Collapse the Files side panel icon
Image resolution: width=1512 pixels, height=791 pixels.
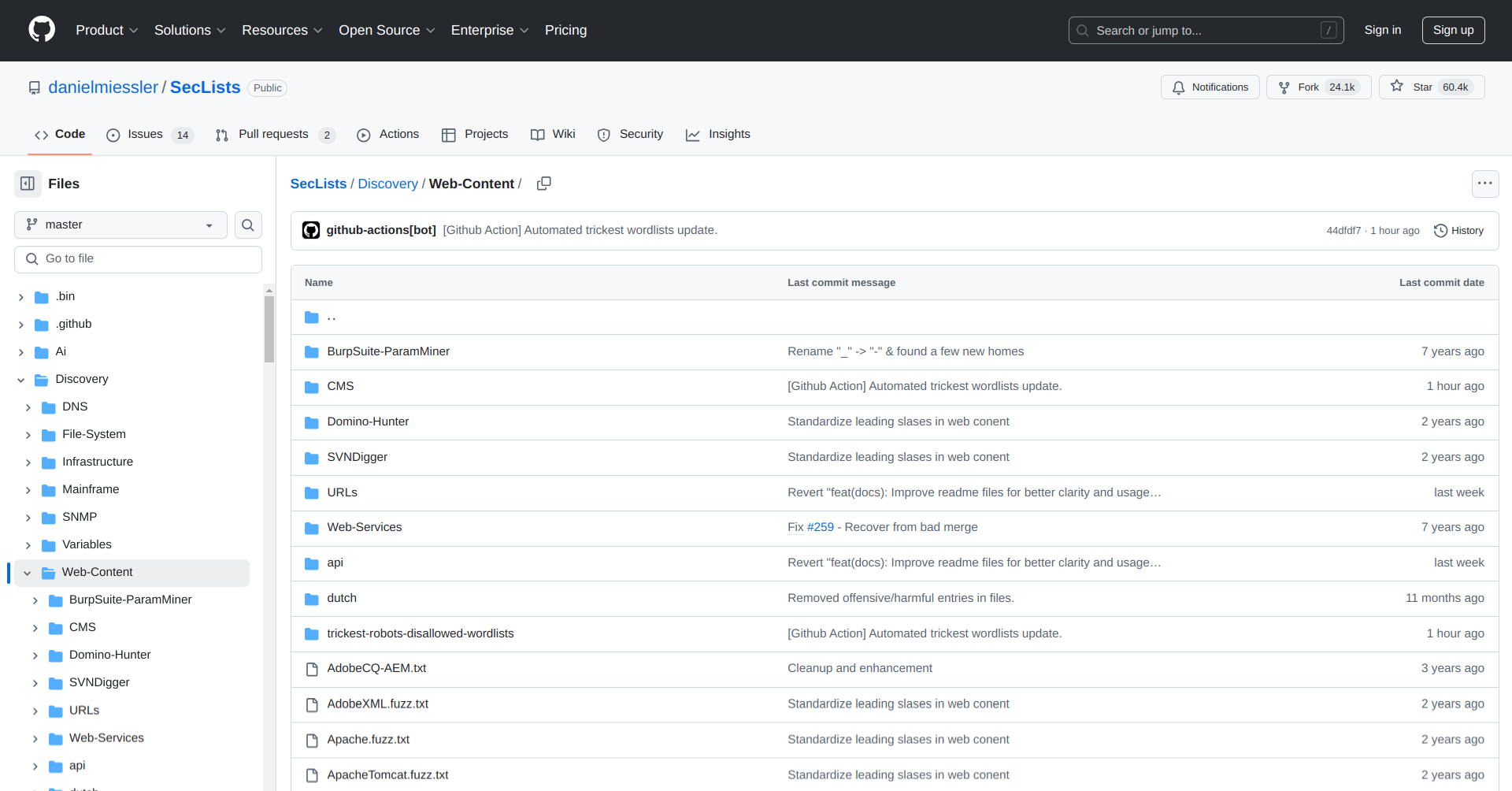[x=28, y=184]
